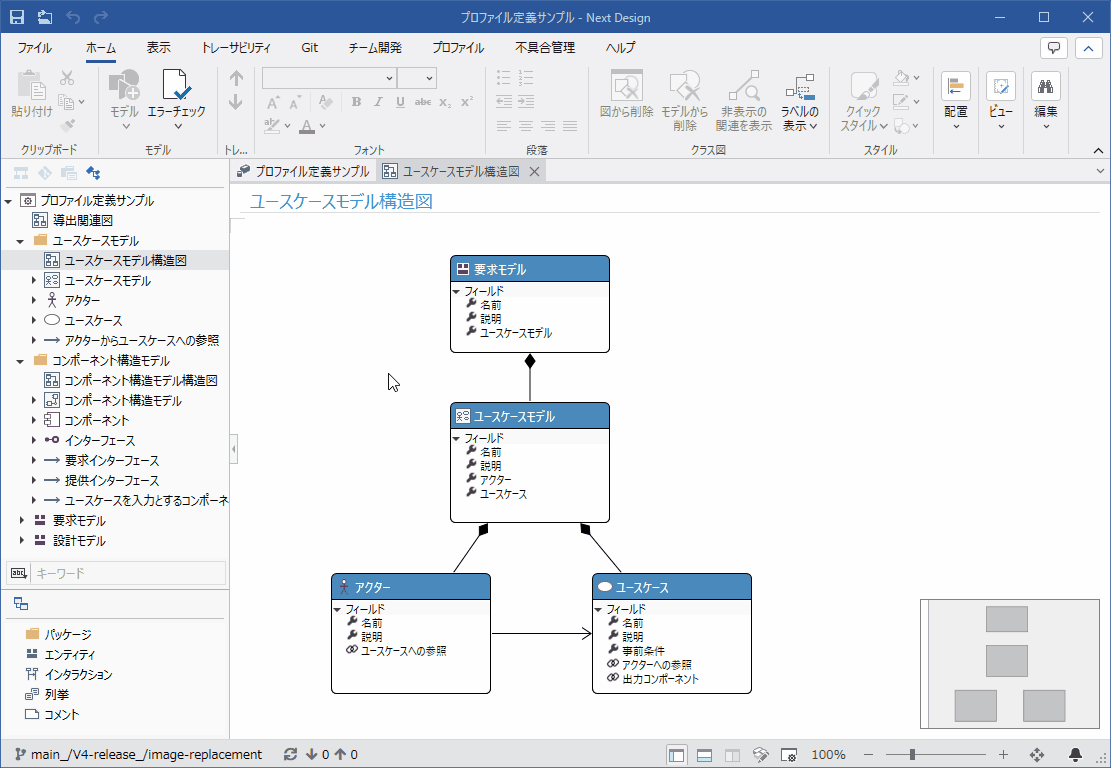Open the font size combo box
Viewport: 1111px width, 768px height.
(417, 78)
